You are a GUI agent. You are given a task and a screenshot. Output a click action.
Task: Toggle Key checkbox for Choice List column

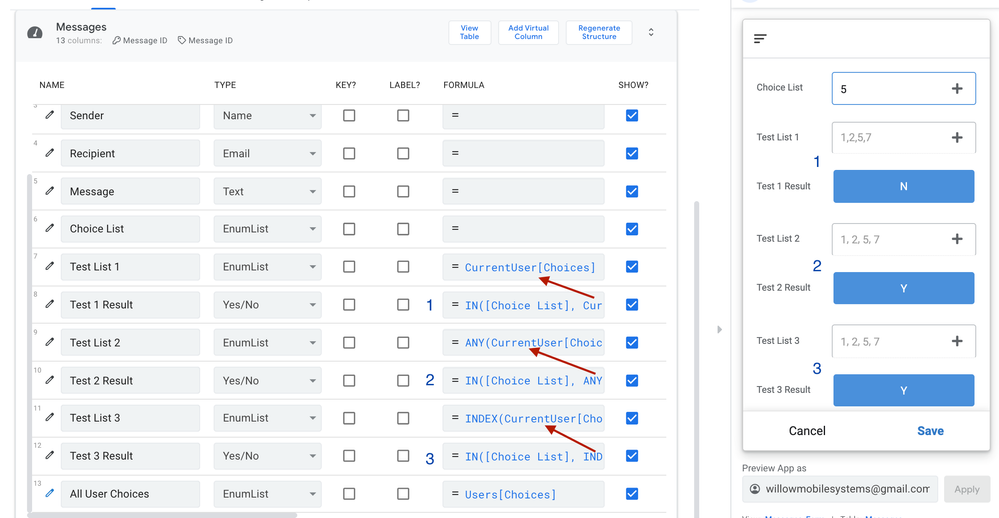[x=349, y=229]
